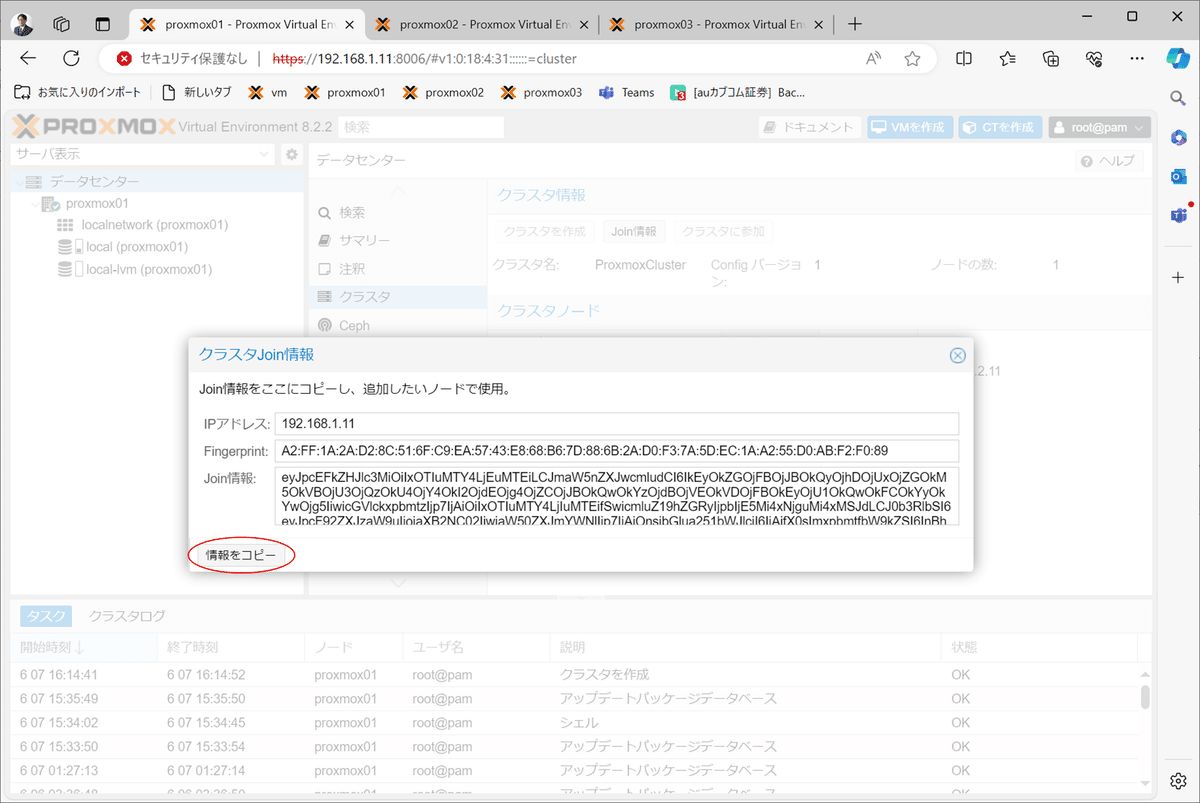This screenshot has height=803, width=1200.
Task: Select localnetwork (proxmox01) in tree
Action: coord(155,225)
